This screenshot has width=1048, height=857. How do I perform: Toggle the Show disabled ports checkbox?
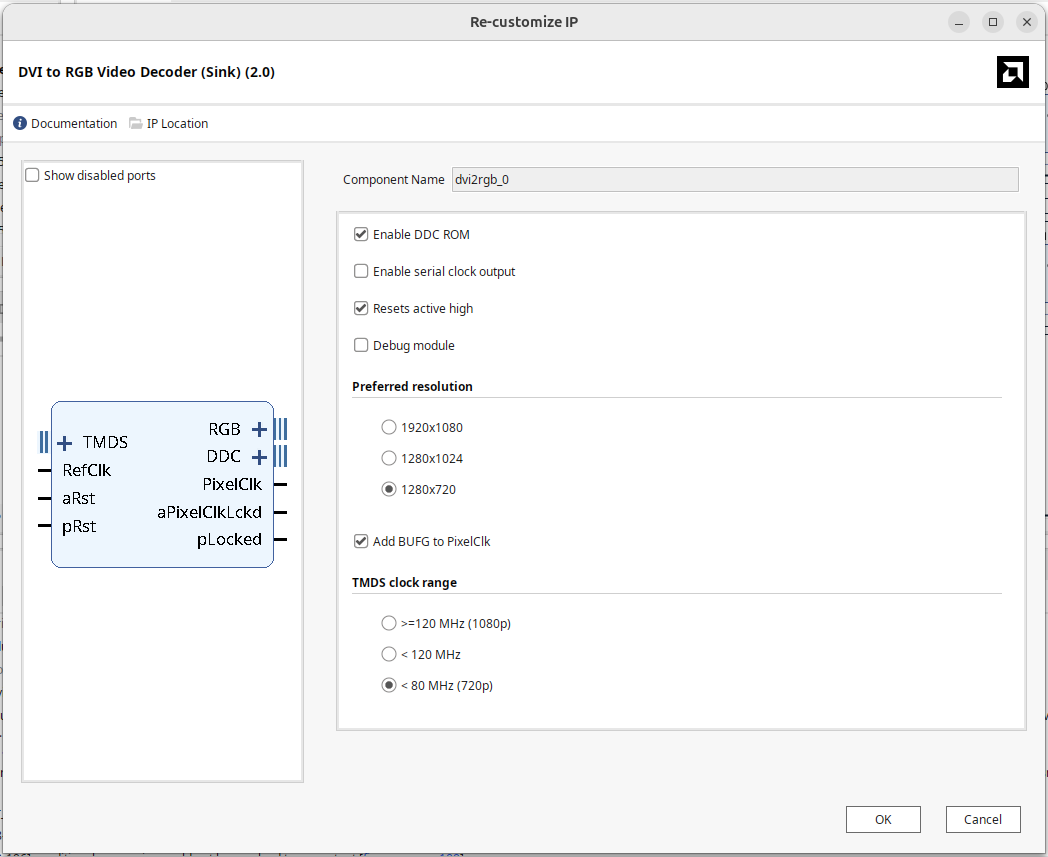[x=33, y=176]
